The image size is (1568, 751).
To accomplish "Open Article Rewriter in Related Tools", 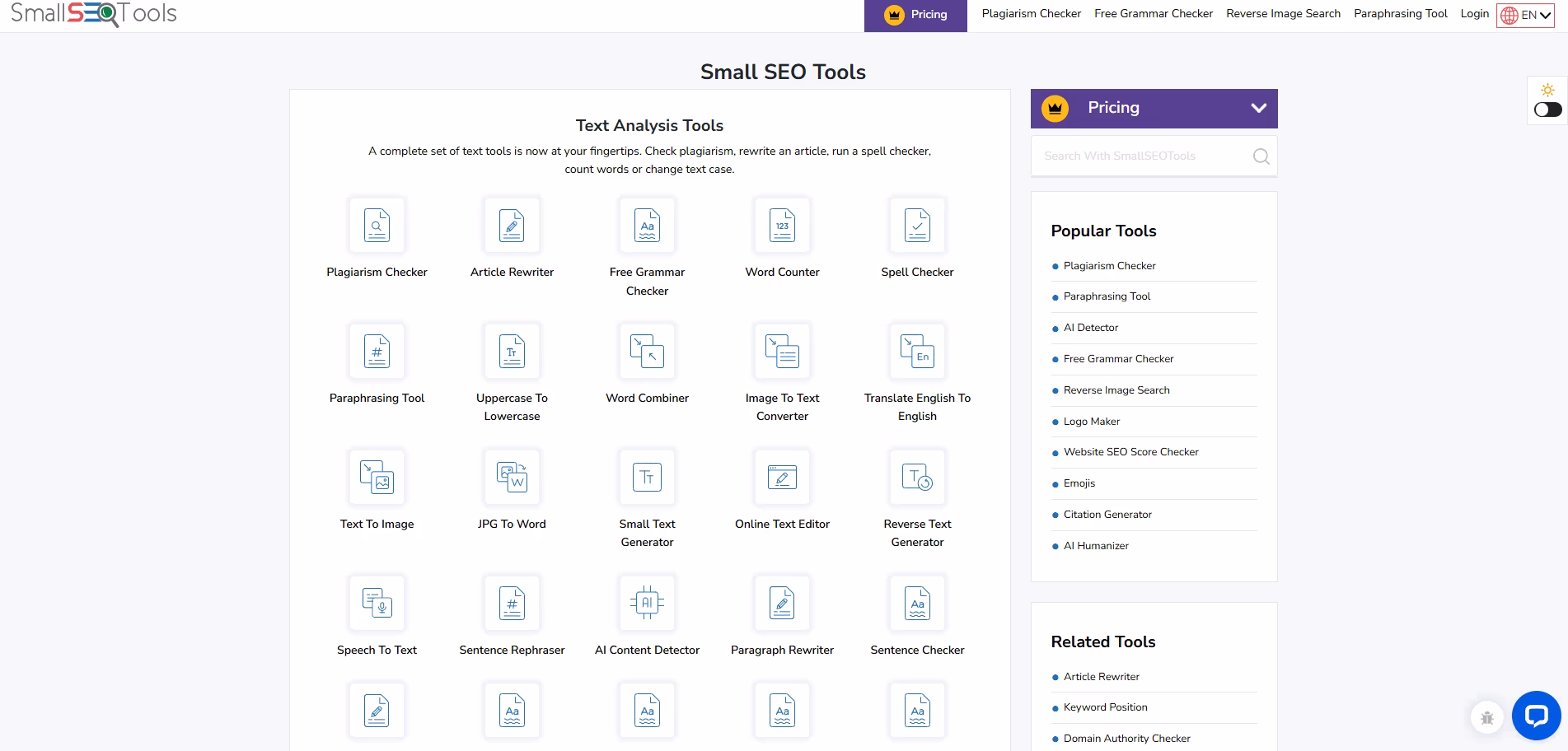I will coord(1101,677).
